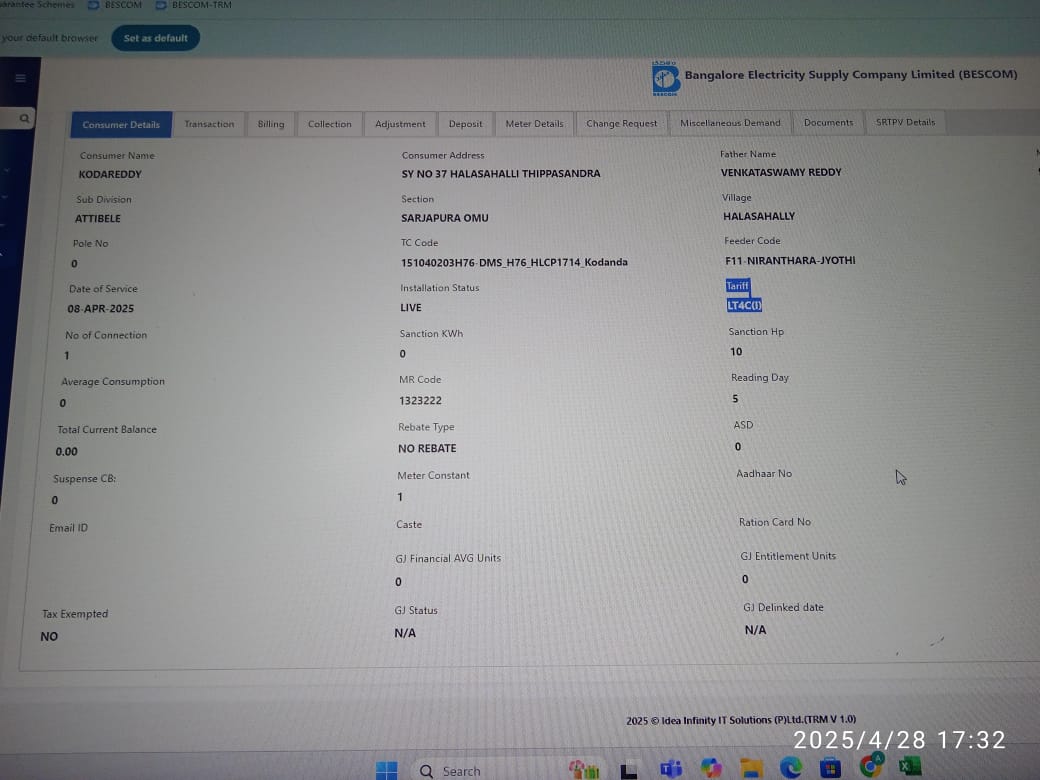Click the sidebar search magnifier icon
This screenshot has height=780, width=1040.
tap(25, 119)
